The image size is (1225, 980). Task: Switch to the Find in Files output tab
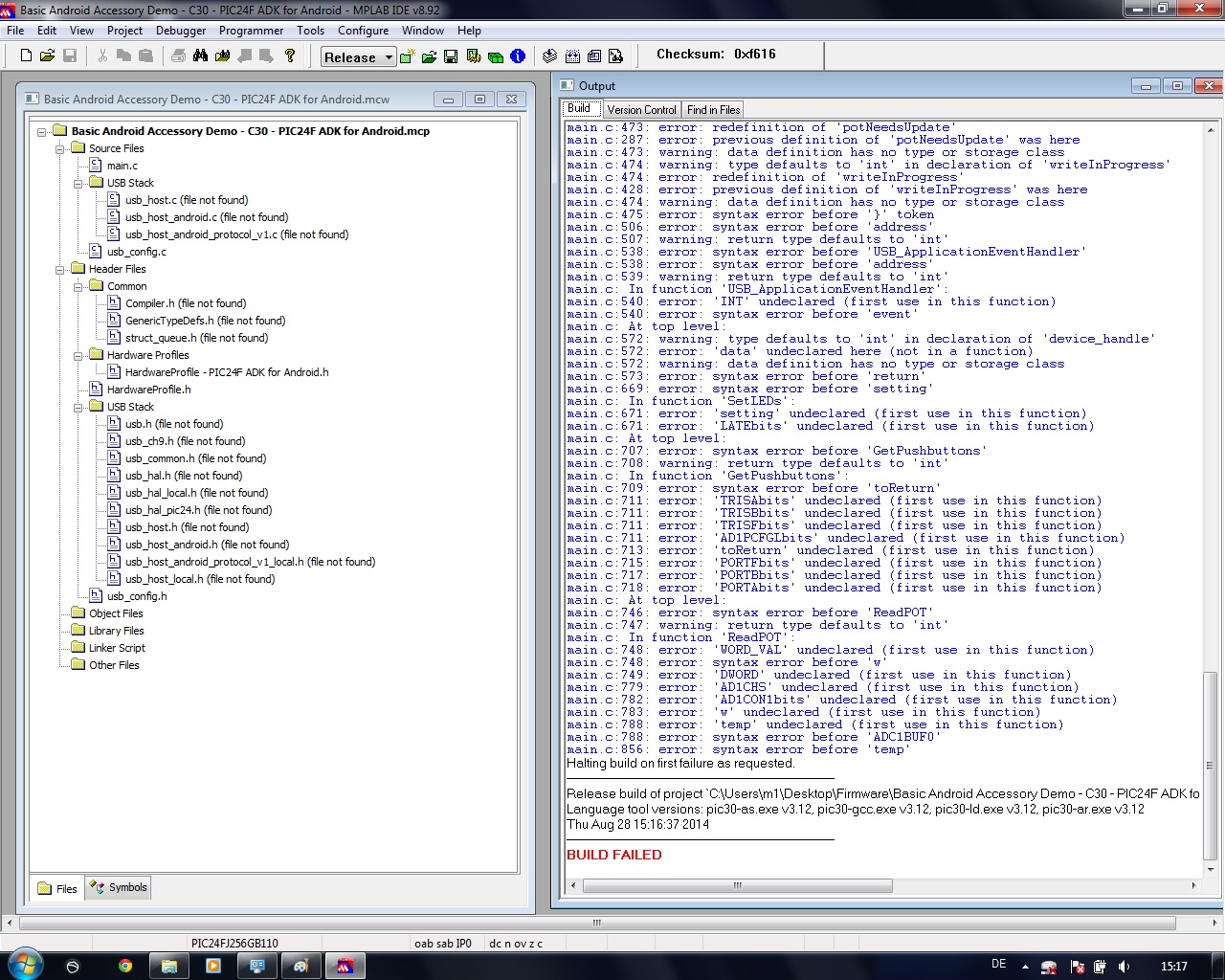(x=713, y=110)
